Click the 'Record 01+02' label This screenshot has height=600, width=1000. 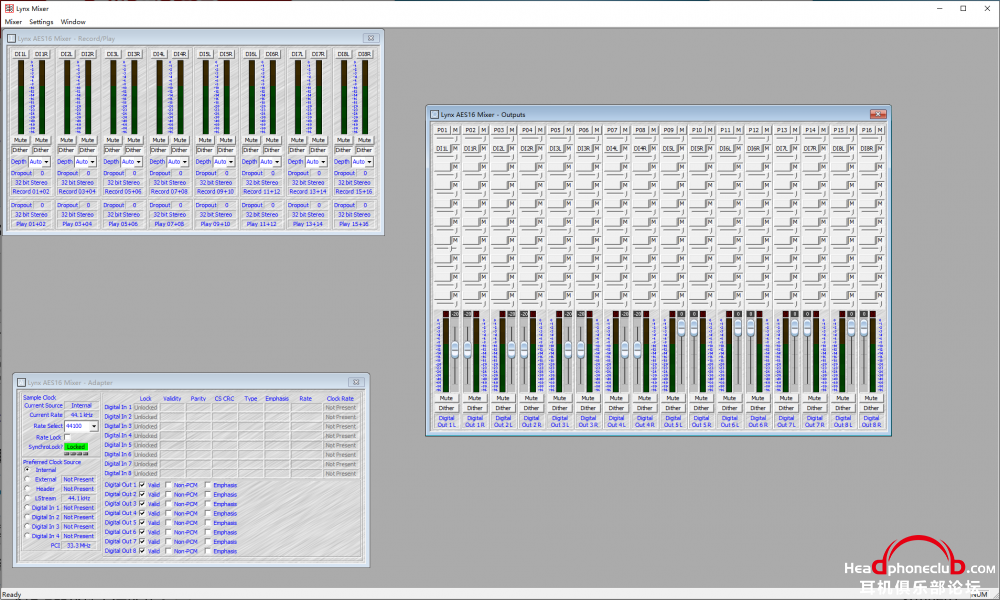31,191
